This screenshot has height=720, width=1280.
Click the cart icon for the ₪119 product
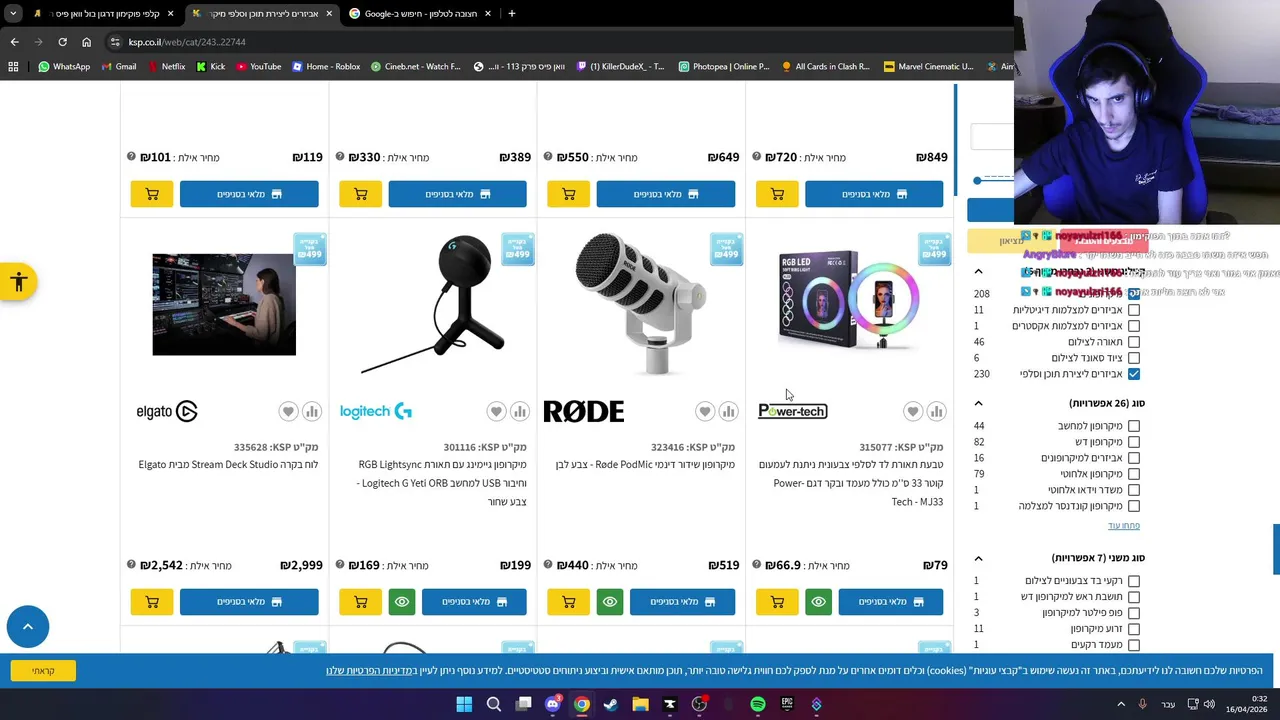(x=152, y=194)
